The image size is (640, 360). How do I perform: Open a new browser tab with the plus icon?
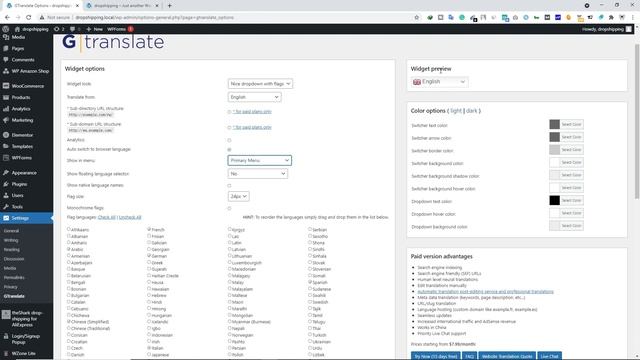tap(169, 6)
